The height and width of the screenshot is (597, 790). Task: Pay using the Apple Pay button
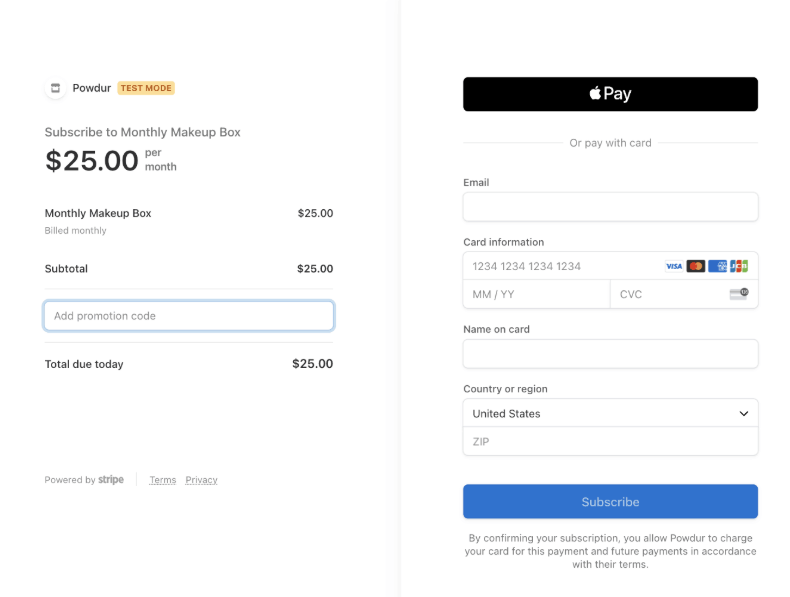610,94
